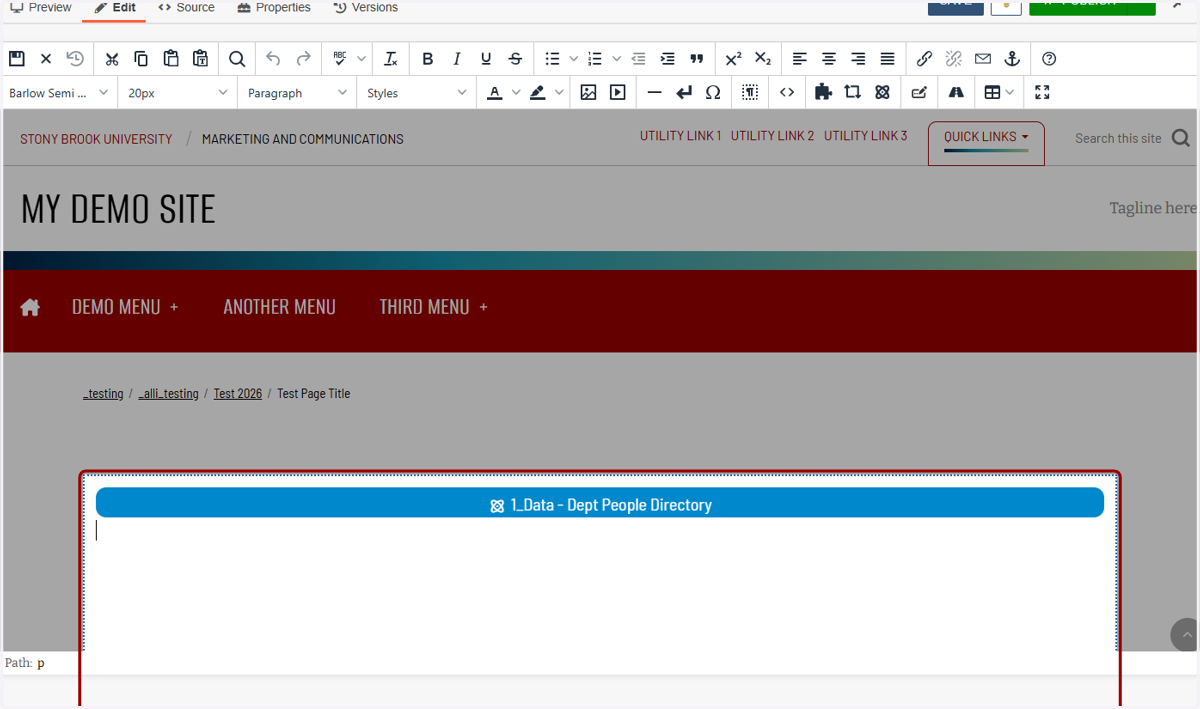Insert asset icon in toolbar
Screen dimensions: 1200x709
852,92
